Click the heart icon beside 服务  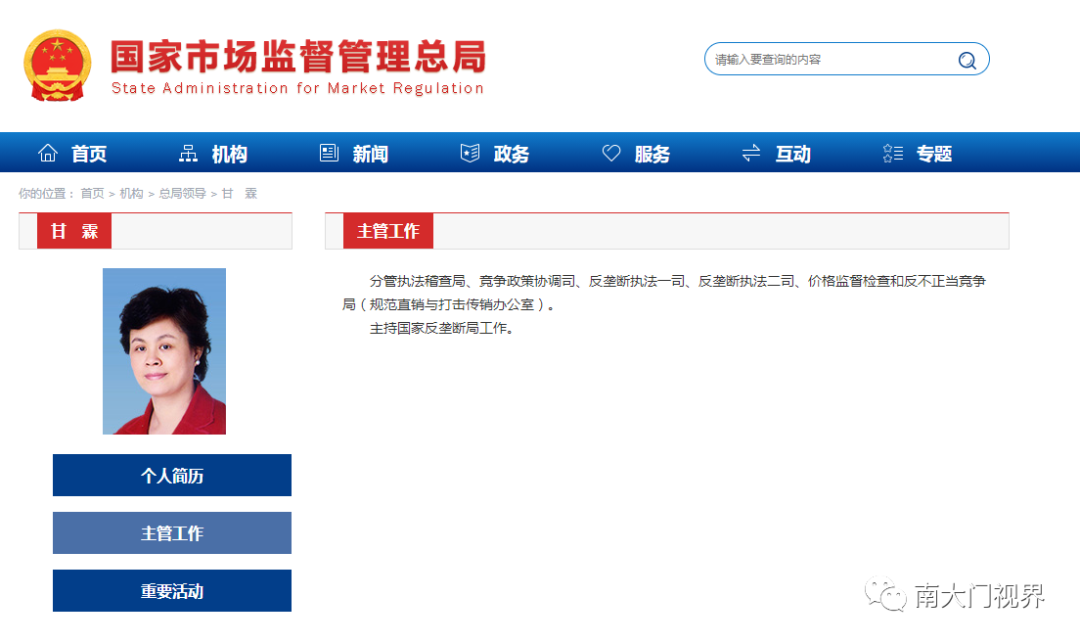(611, 153)
